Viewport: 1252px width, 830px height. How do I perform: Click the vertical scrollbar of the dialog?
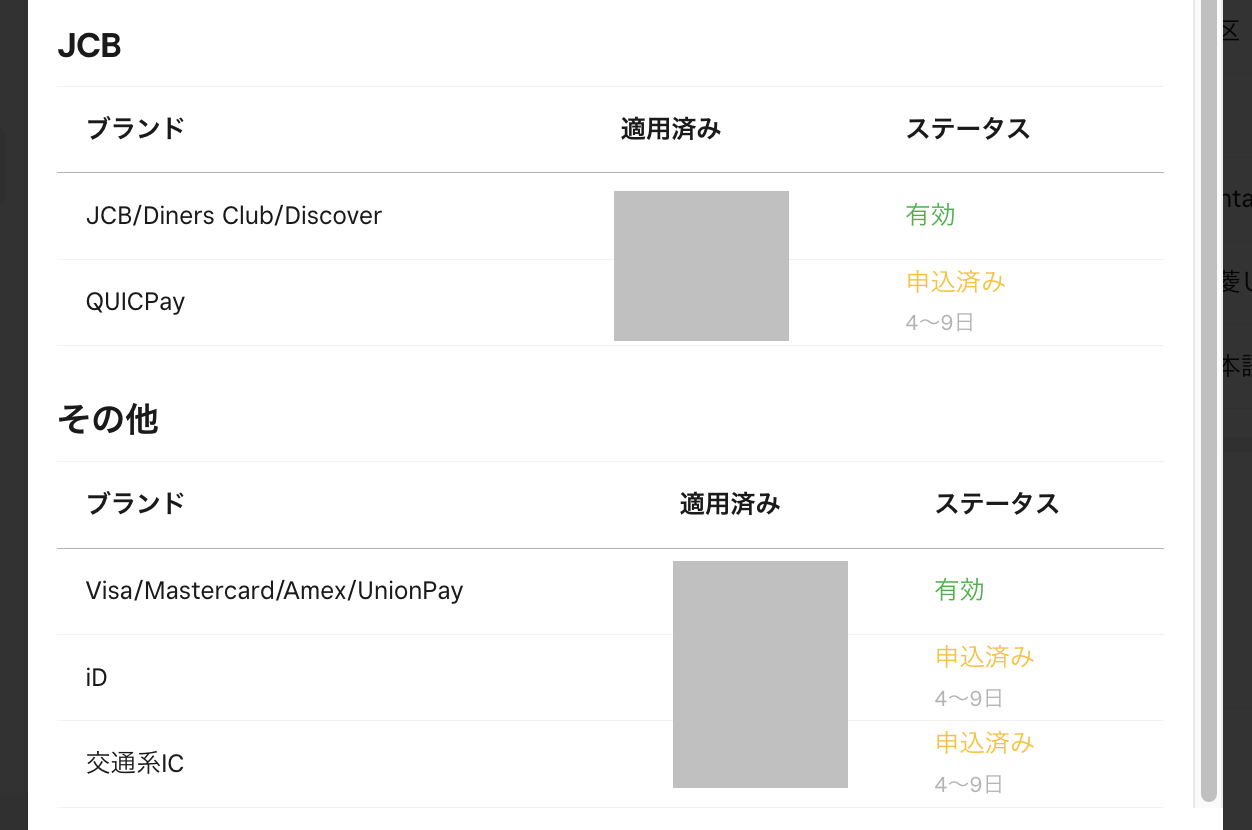click(x=1209, y=400)
